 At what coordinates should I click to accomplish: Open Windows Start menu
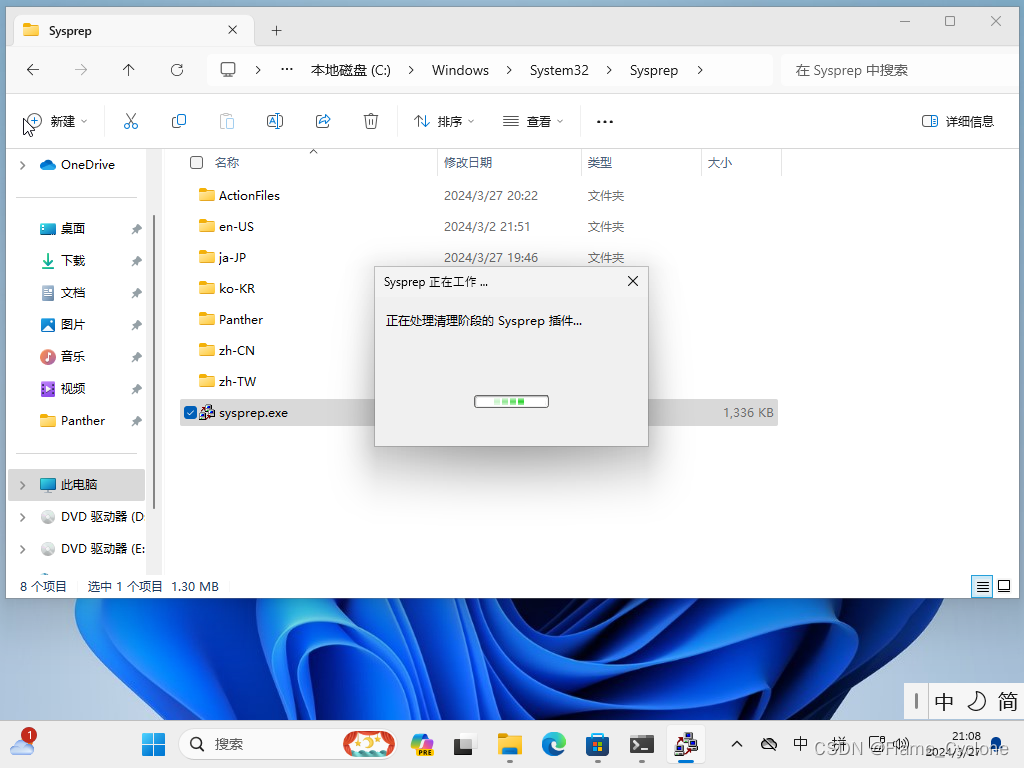coord(153,744)
